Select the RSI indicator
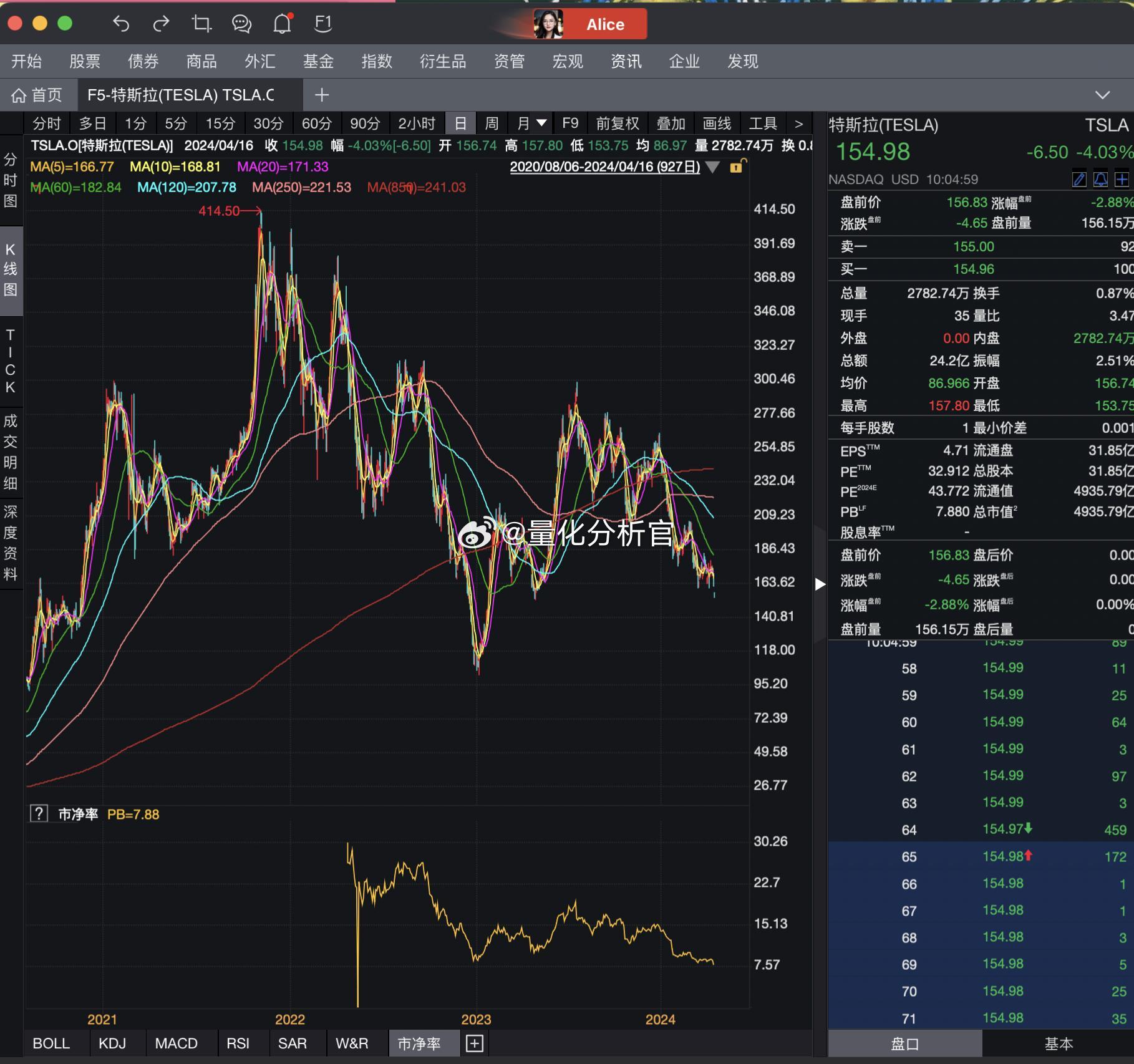 [238, 1043]
